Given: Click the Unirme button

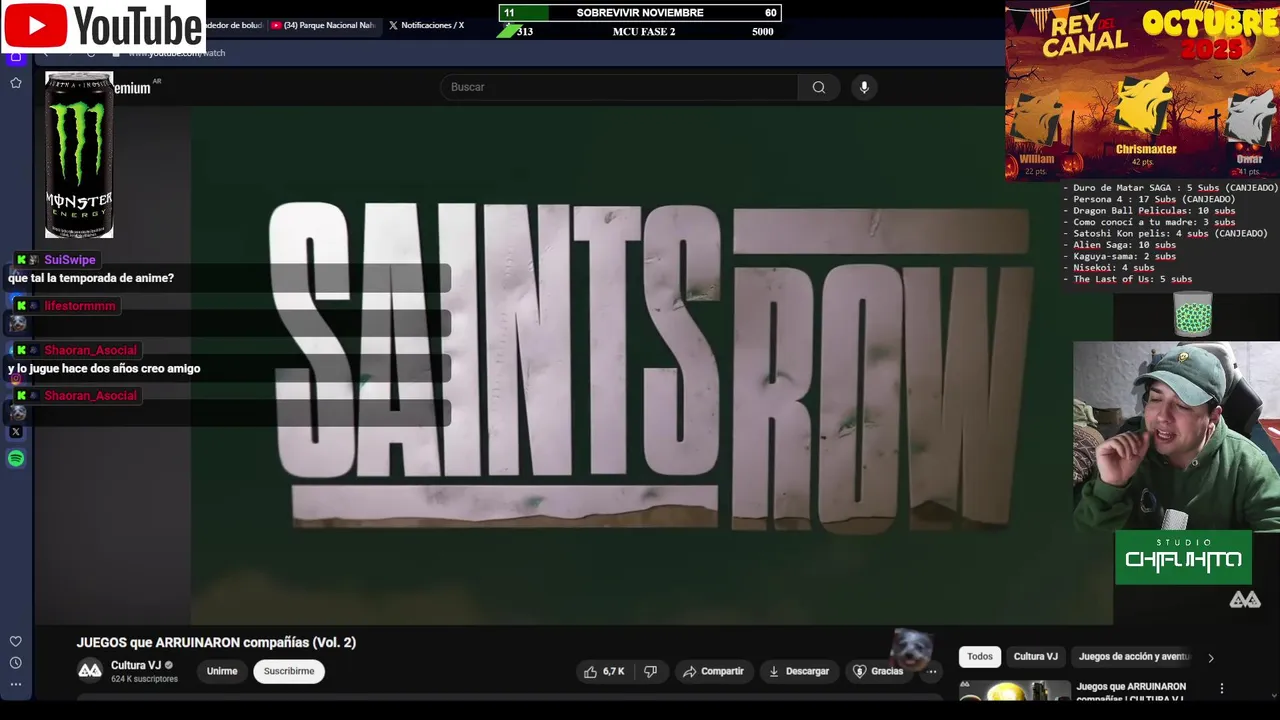Looking at the screenshot, I should [222, 671].
